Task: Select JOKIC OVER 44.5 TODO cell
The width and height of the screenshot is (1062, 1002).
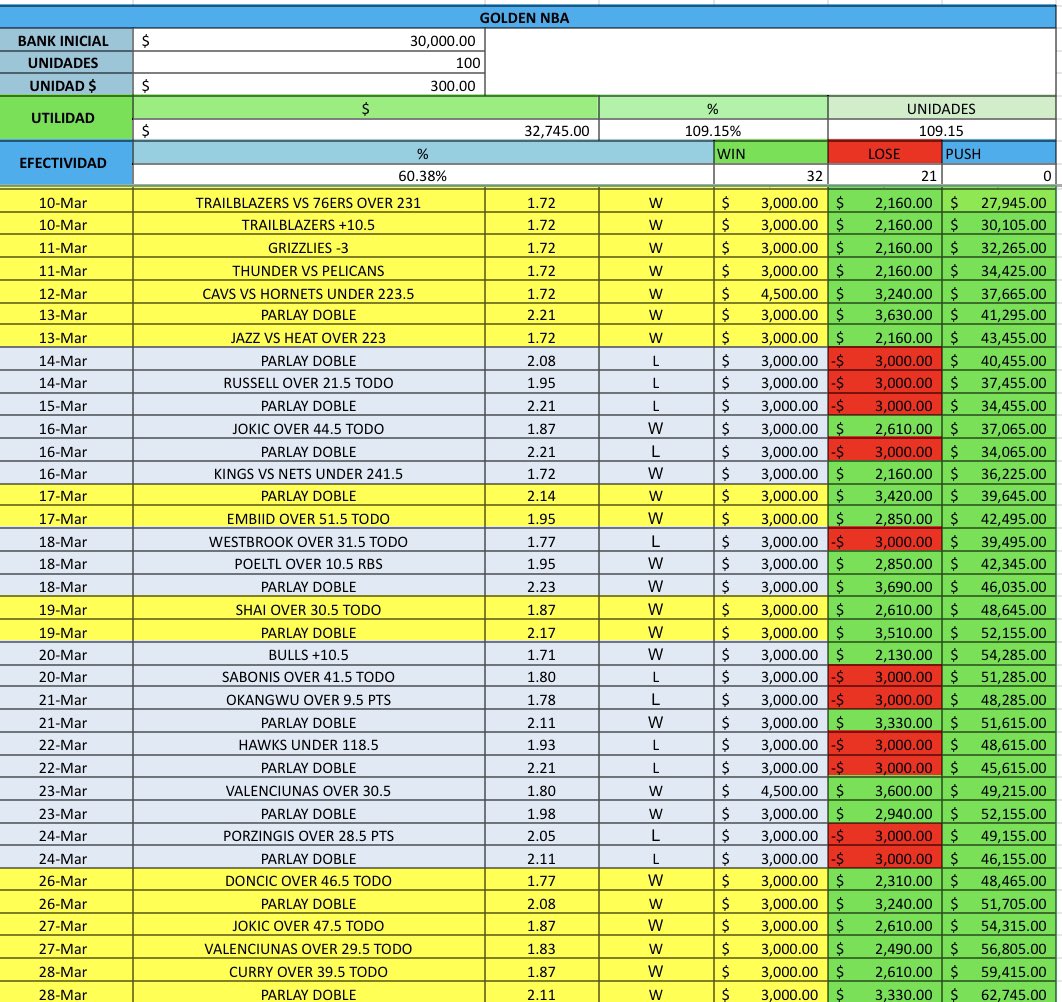Action: click(x=309, y=429)
